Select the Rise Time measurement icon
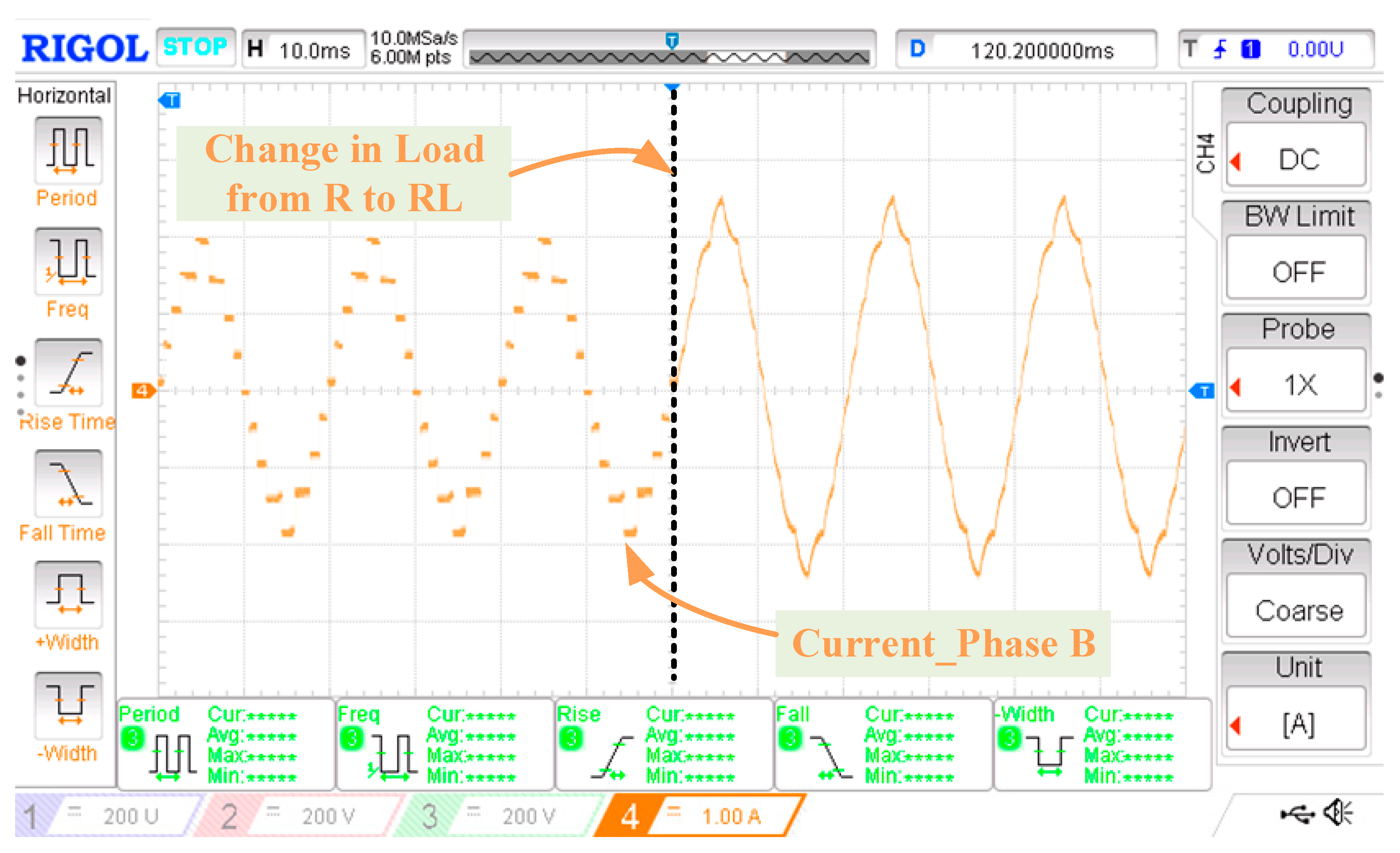 [x=69, y=373]
